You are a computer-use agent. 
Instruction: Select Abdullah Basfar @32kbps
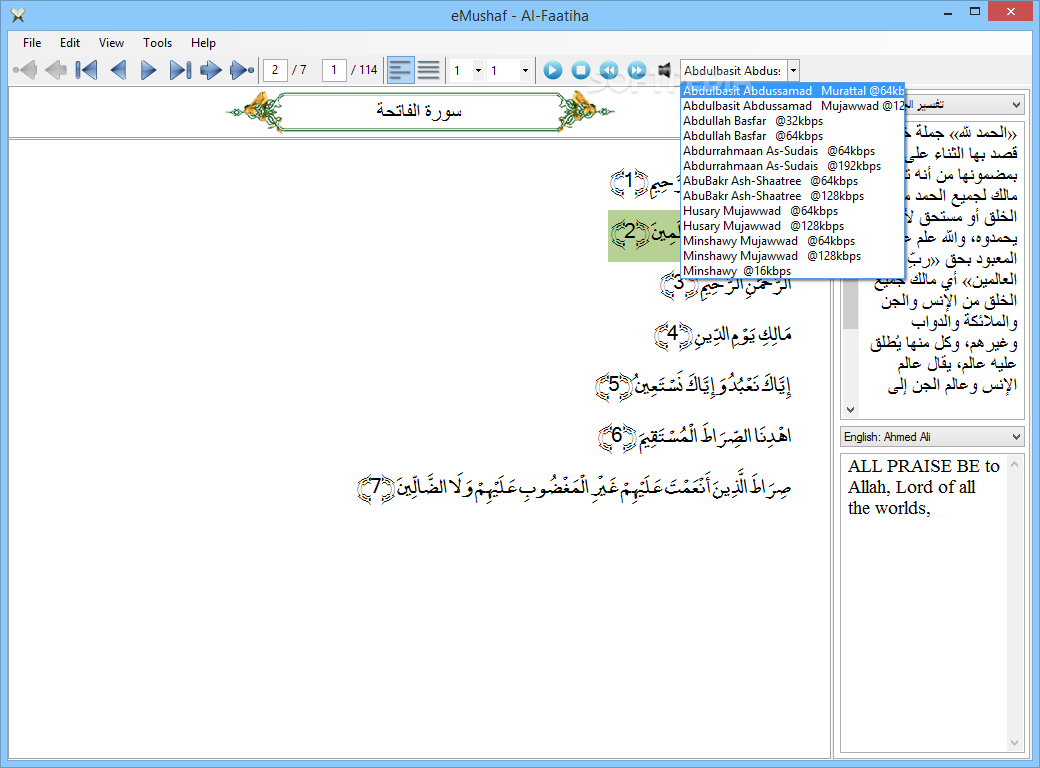(793, 121)
